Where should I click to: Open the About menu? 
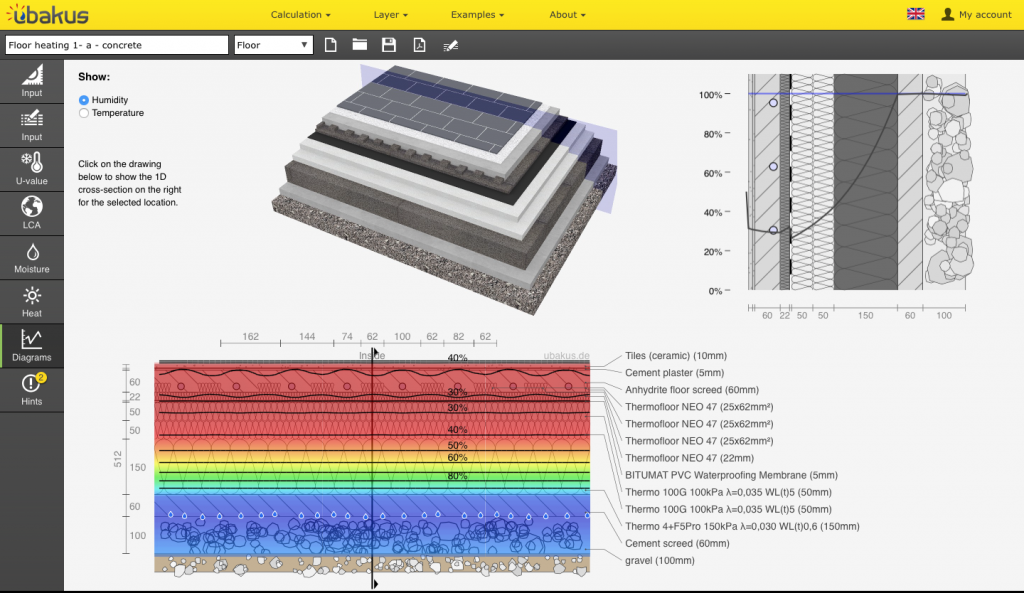[567, 15]
